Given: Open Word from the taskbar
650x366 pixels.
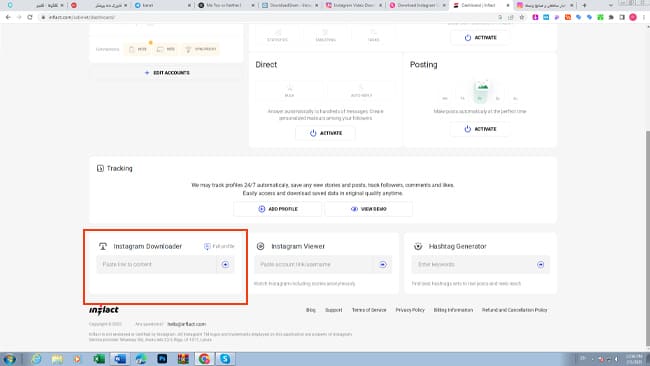Looking at the screenshot, I should [120, 359].
